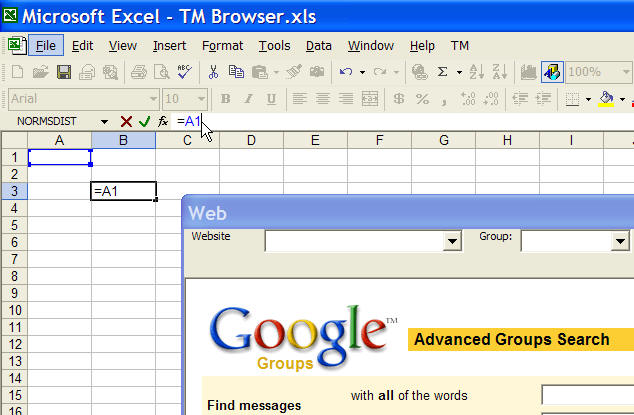
Task: Open the TM menu
Action: [459, 45]
